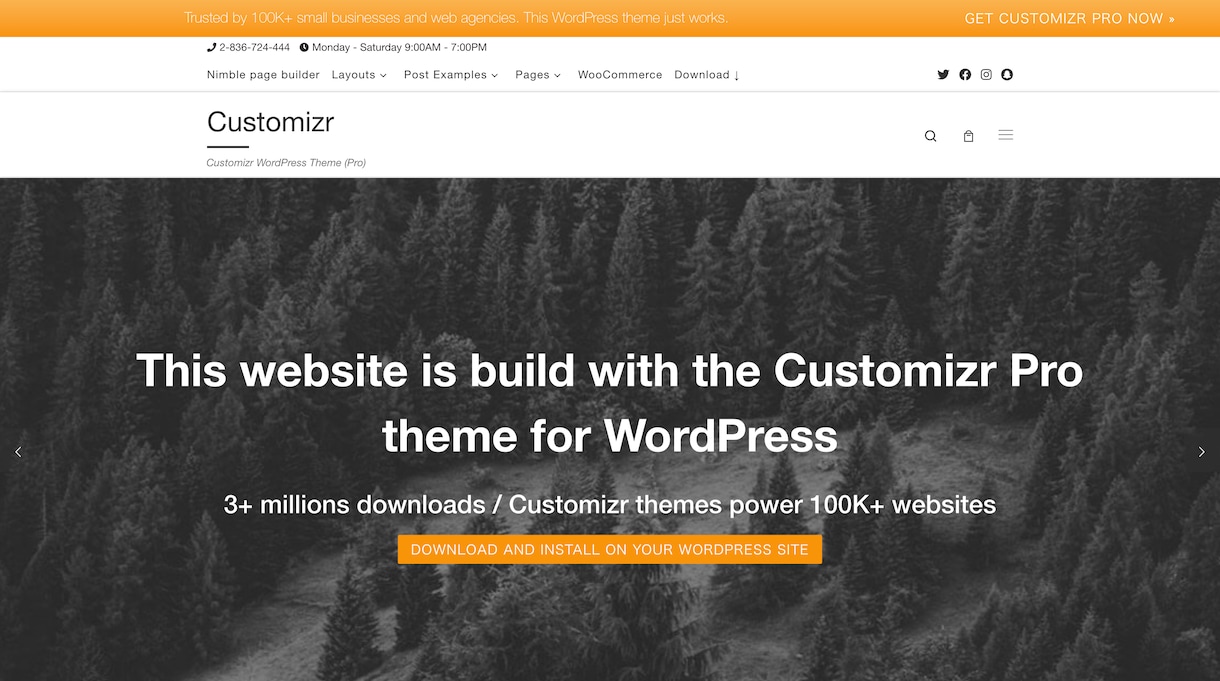Click the Customizr site title
Image resolution: width=1220 pixels, height=681 pixels.
(x=270, y=121)
